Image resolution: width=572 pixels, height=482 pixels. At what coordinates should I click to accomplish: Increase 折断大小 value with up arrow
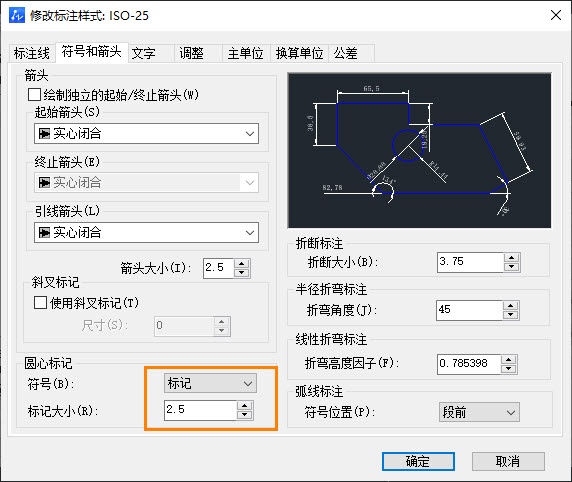511,258
